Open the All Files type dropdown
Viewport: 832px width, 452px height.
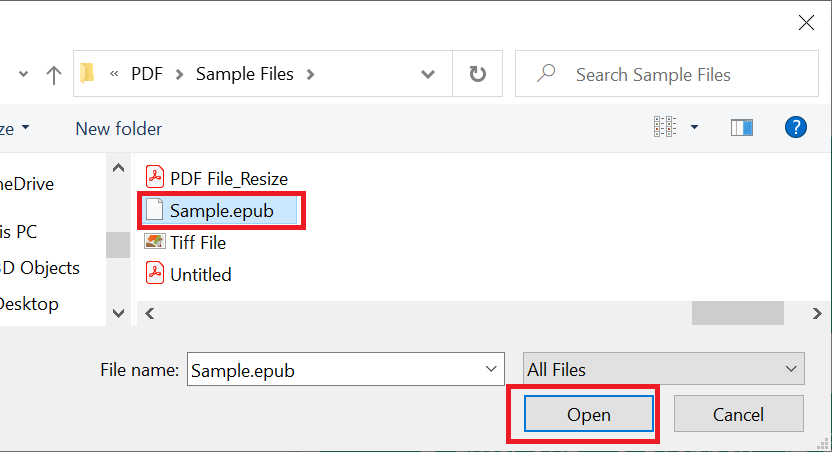[x=663, y=369]
